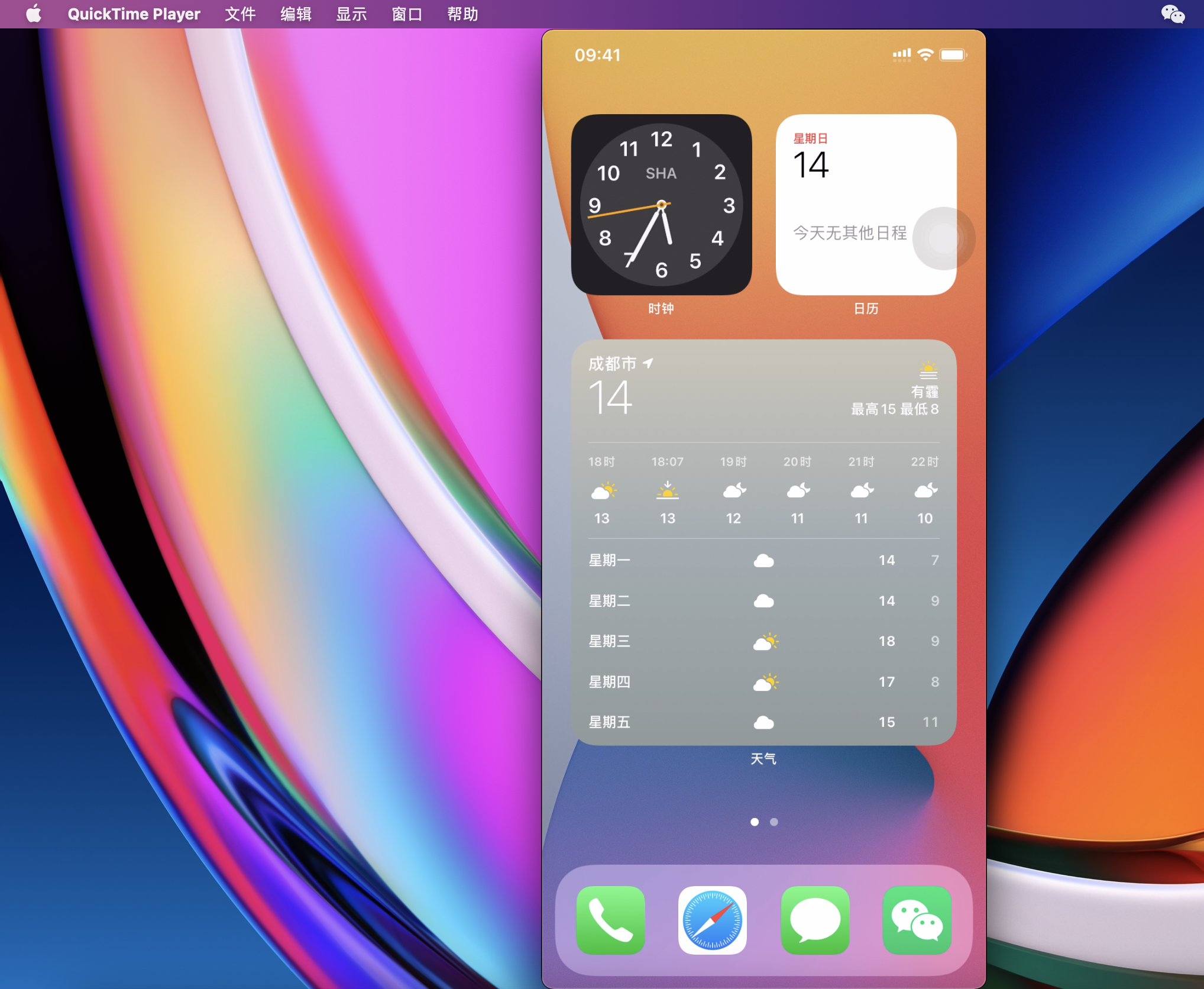Tap the 19时 cloudy night icon
This screenshot has width=1204, height=989.
point(734,490)
